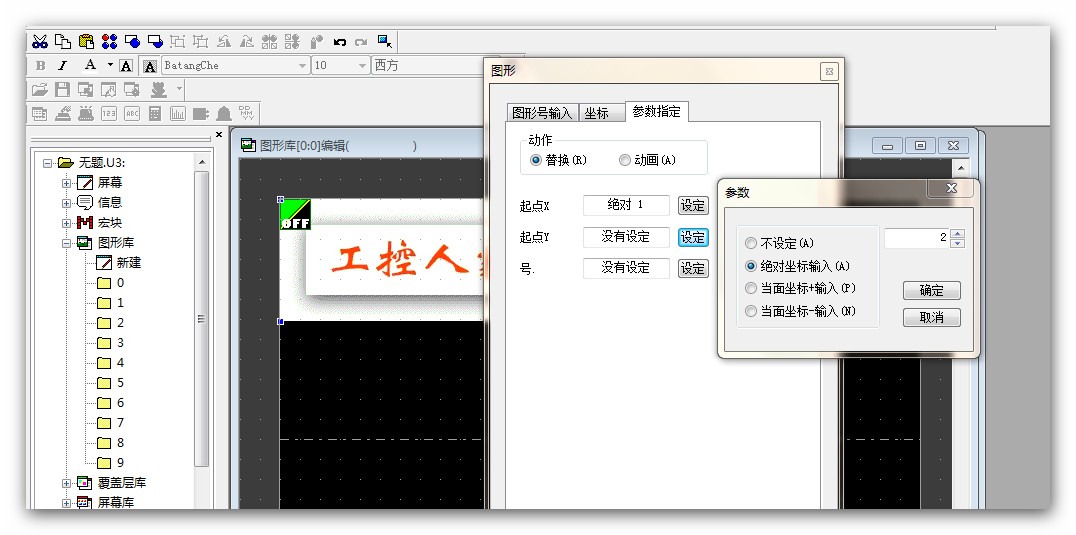Expand the 屏幕 tree node

pos(67,183)
